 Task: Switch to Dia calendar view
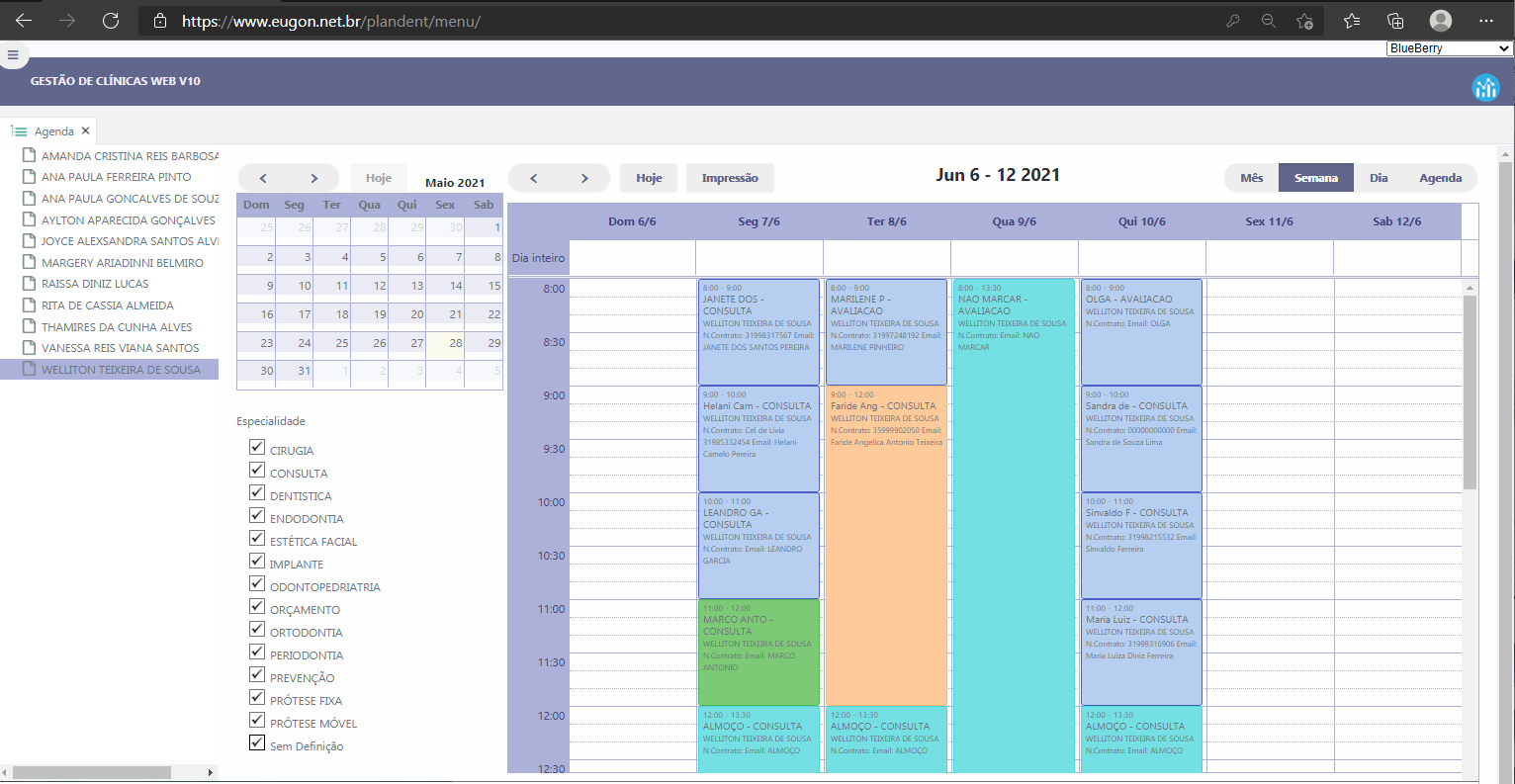click(1379, 178)
